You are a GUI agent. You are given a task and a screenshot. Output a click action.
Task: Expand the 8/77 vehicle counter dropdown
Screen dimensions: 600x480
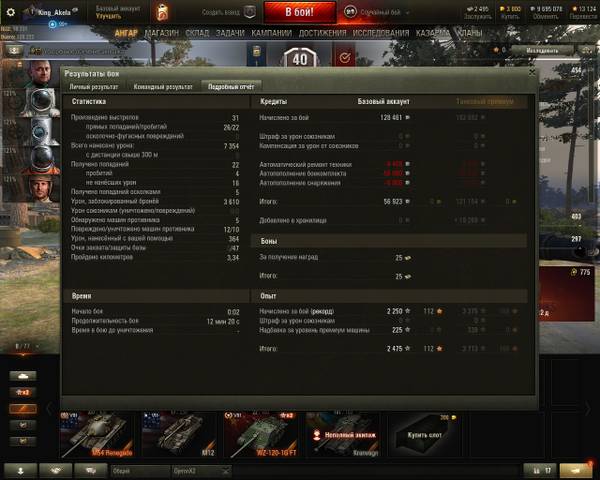pos(37,346)
